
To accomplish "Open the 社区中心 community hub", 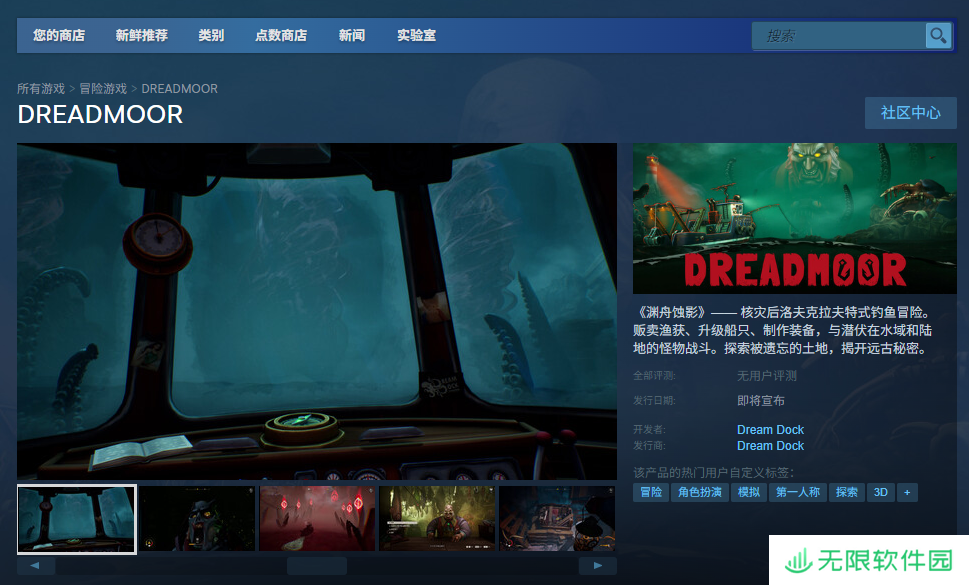I will 910,113.
